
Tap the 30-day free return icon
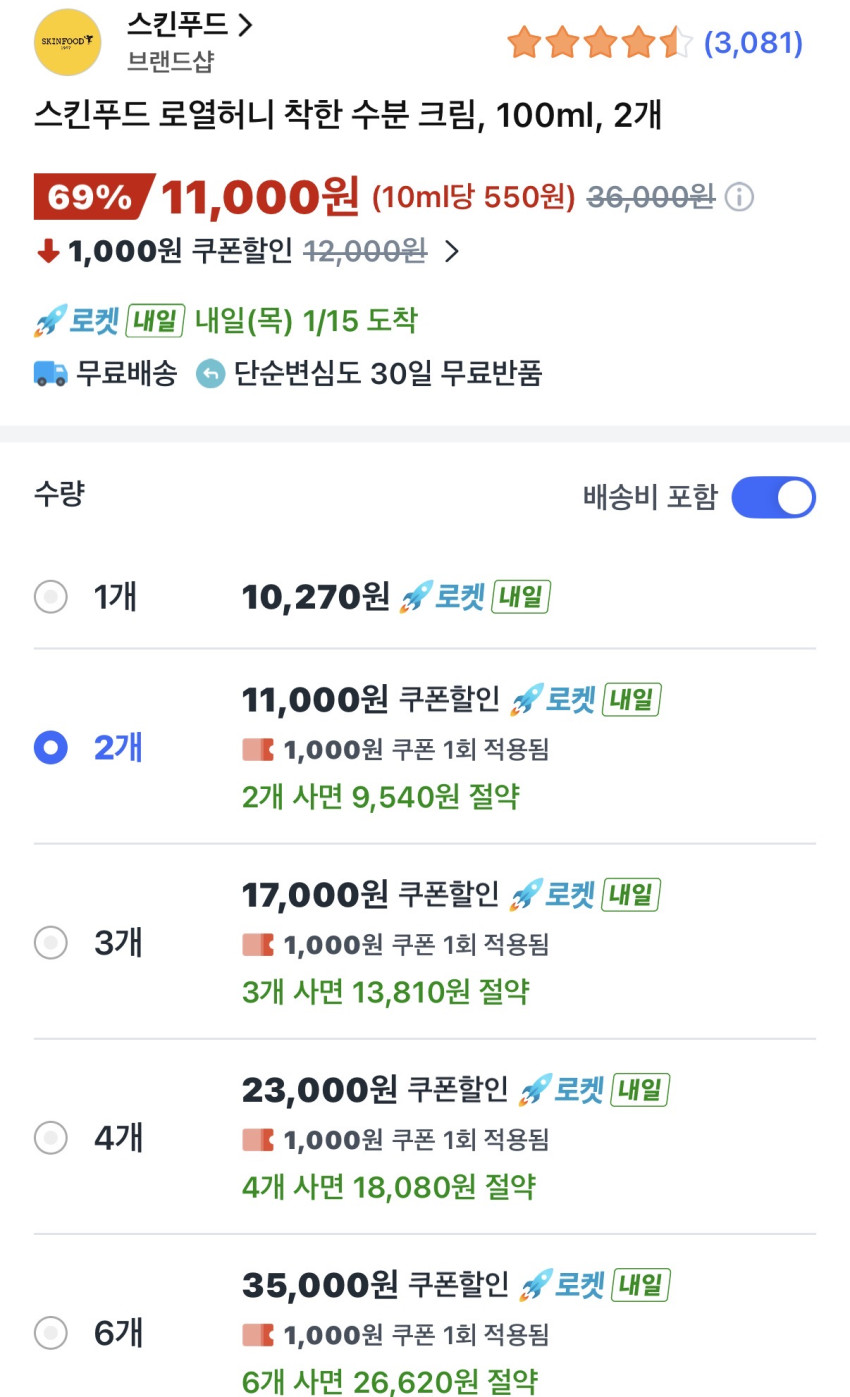click(211, 374)
